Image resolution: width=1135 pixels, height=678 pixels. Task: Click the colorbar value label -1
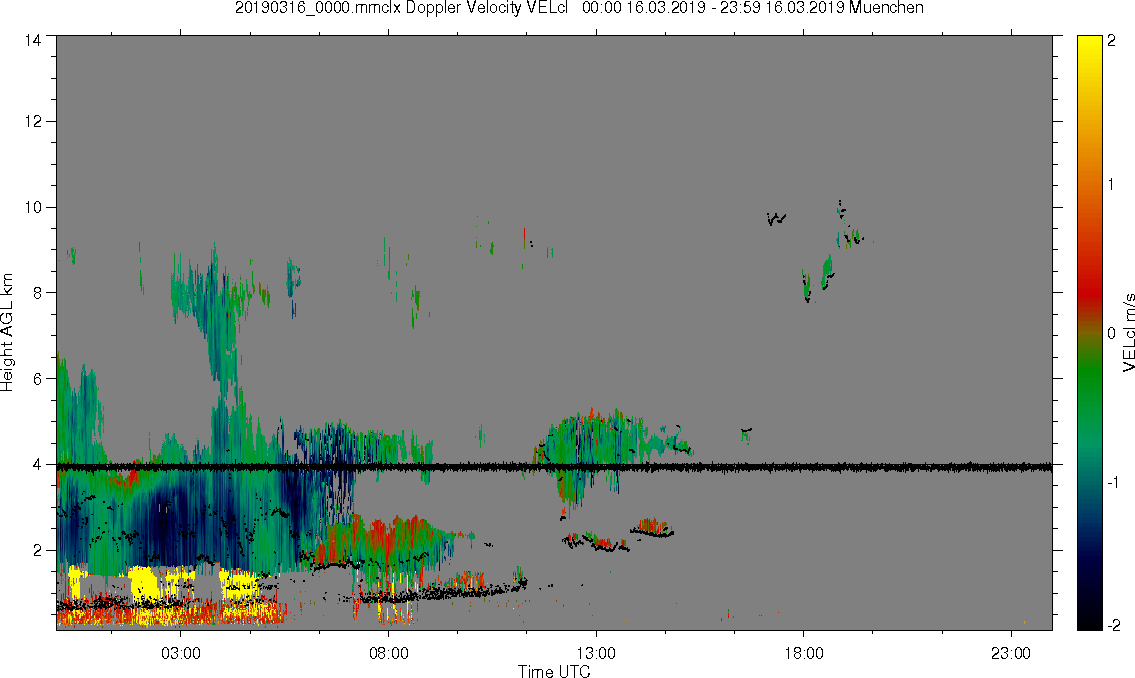click(x=1113, y=482)
